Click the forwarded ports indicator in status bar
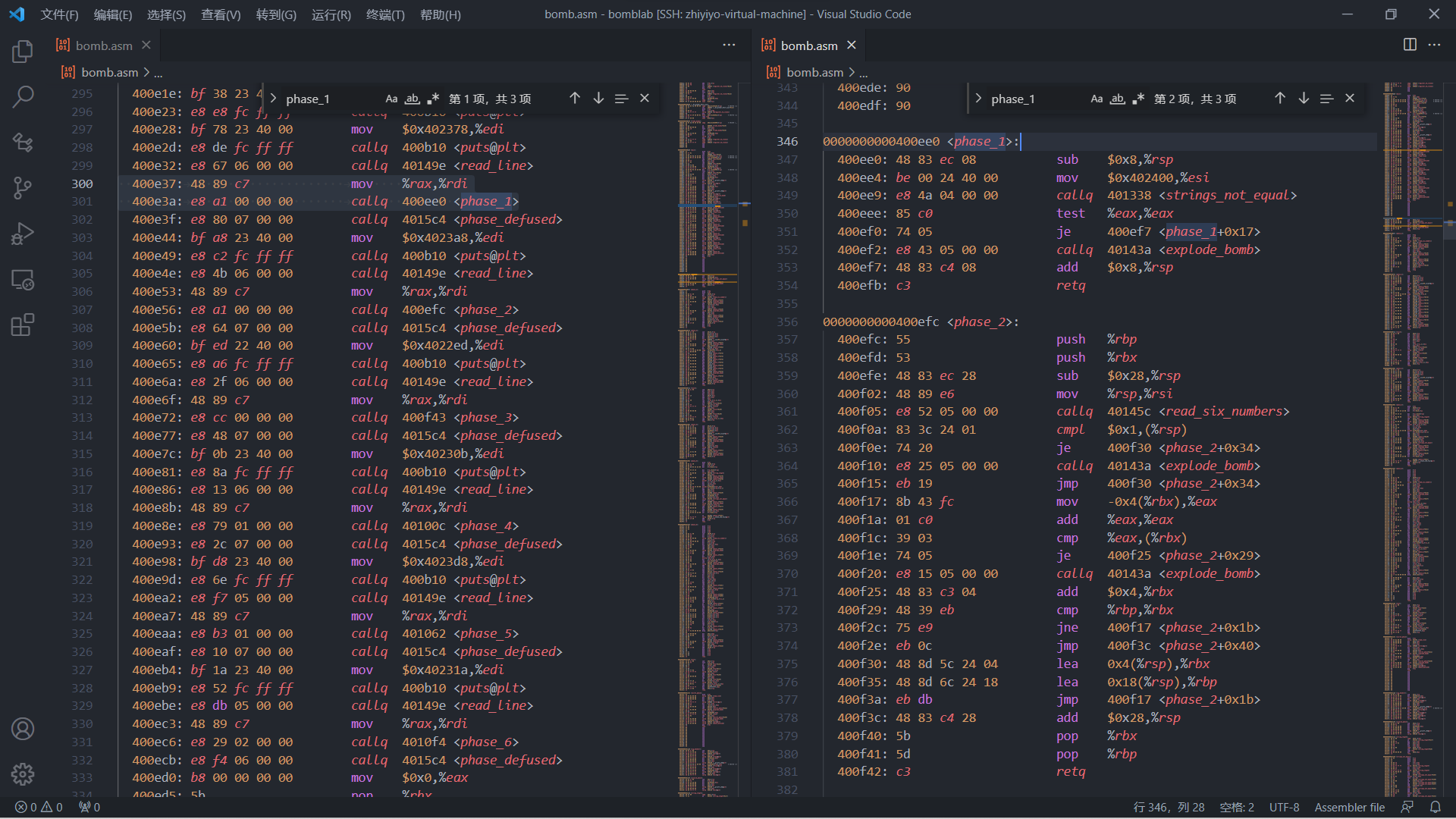 89,807
